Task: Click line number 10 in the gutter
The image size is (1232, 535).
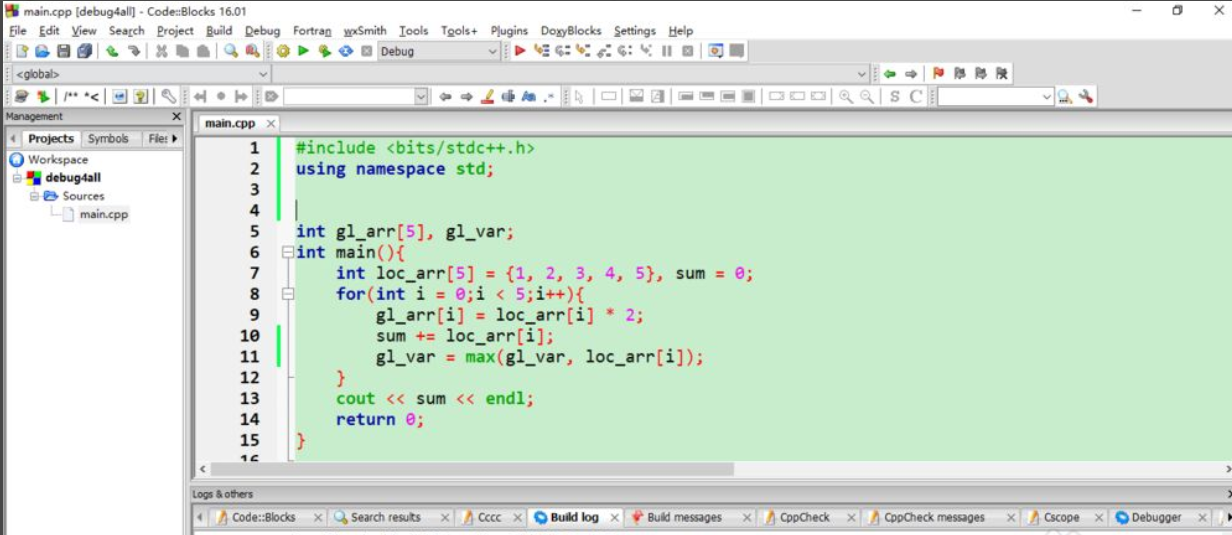Action: tap(249, 335)
